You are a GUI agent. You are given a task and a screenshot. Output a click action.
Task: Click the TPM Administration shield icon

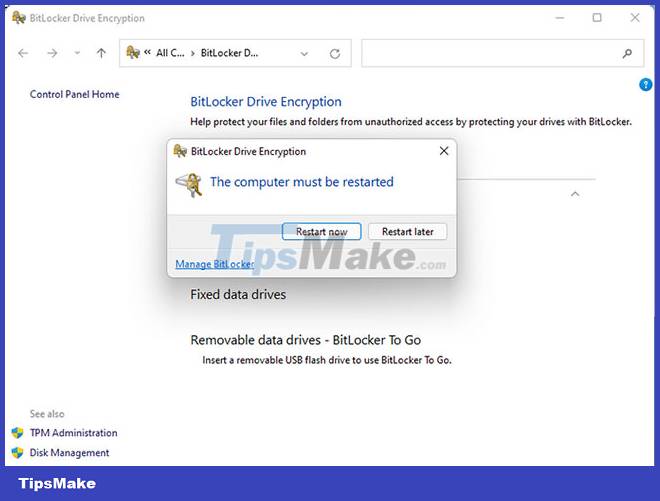click(x=17, y=433)
